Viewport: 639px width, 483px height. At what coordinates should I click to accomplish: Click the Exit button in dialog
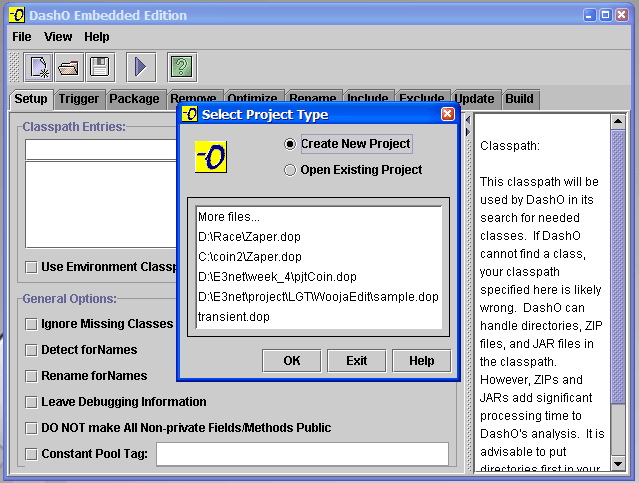[357, 361]
